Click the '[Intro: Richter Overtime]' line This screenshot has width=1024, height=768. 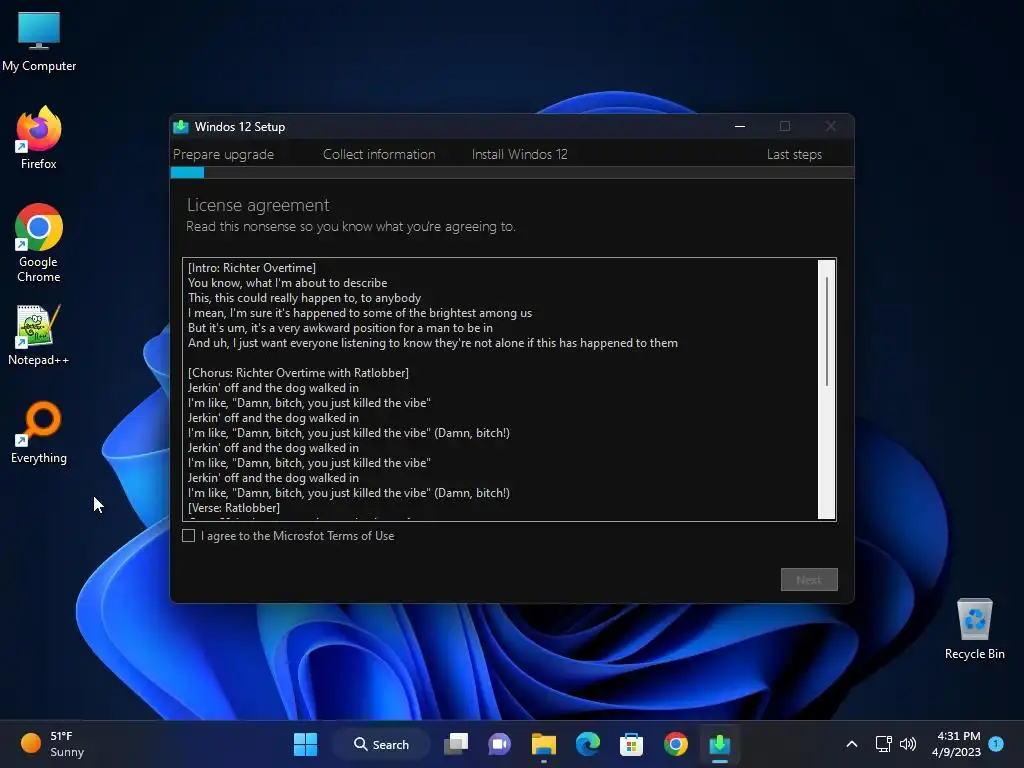(251, 268)
